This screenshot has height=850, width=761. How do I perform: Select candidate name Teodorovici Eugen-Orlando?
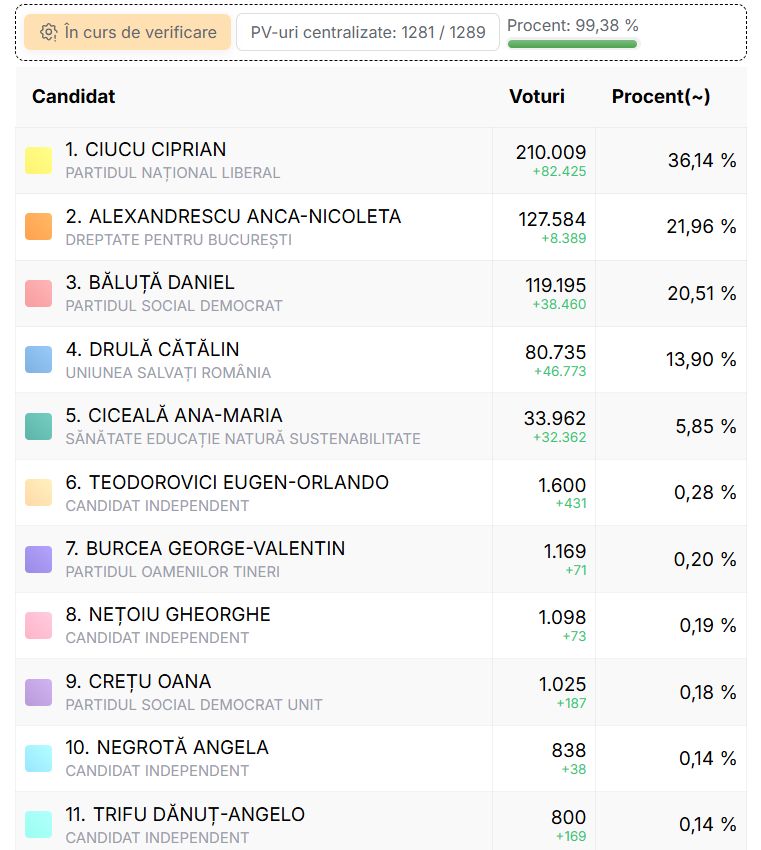(227, 482)
